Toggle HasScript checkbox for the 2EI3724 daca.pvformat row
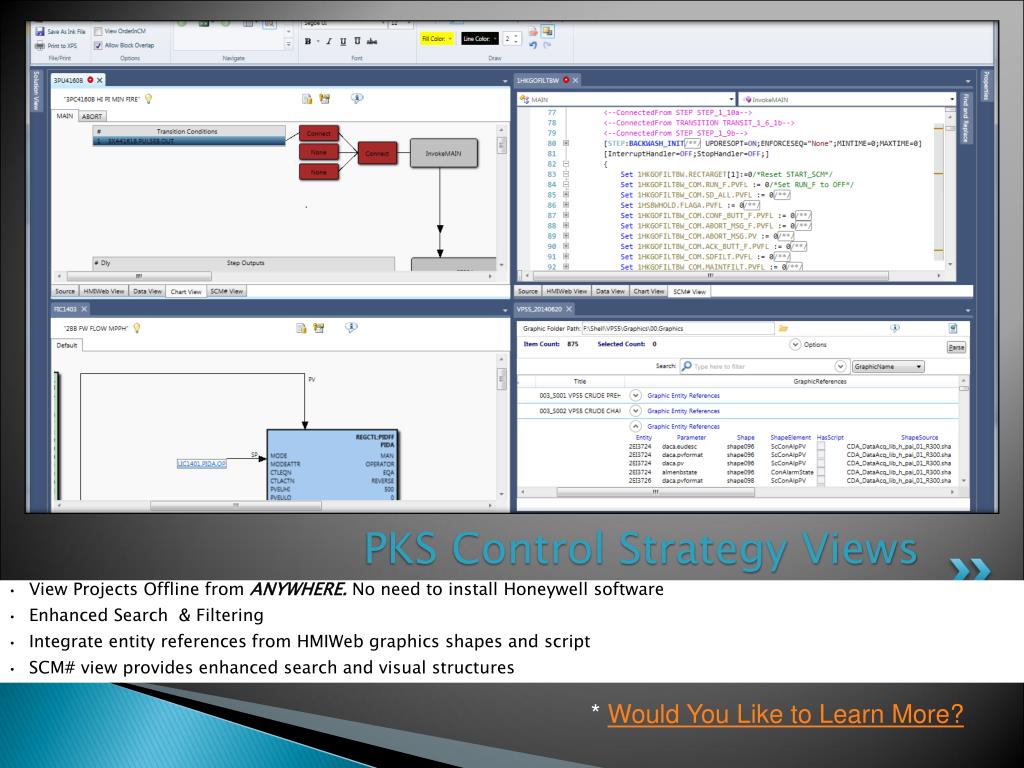The image size is (1024, 768). point(821,455)
